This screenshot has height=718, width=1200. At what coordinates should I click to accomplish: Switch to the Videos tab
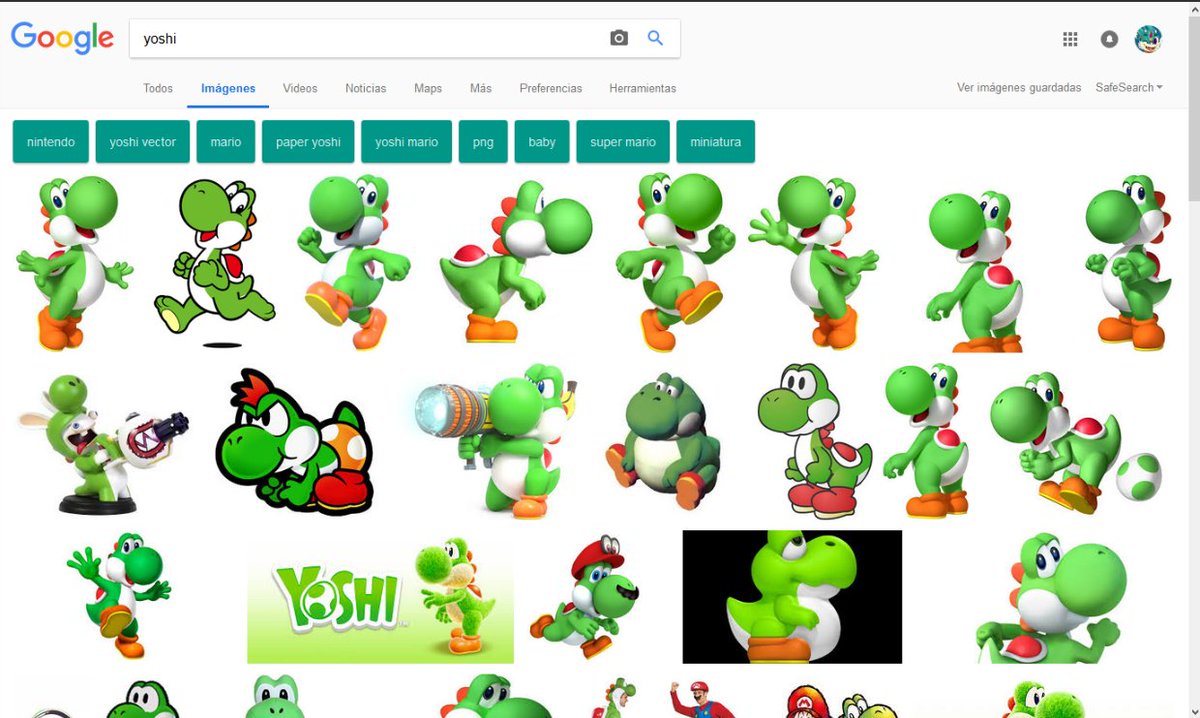coord(299,88)
